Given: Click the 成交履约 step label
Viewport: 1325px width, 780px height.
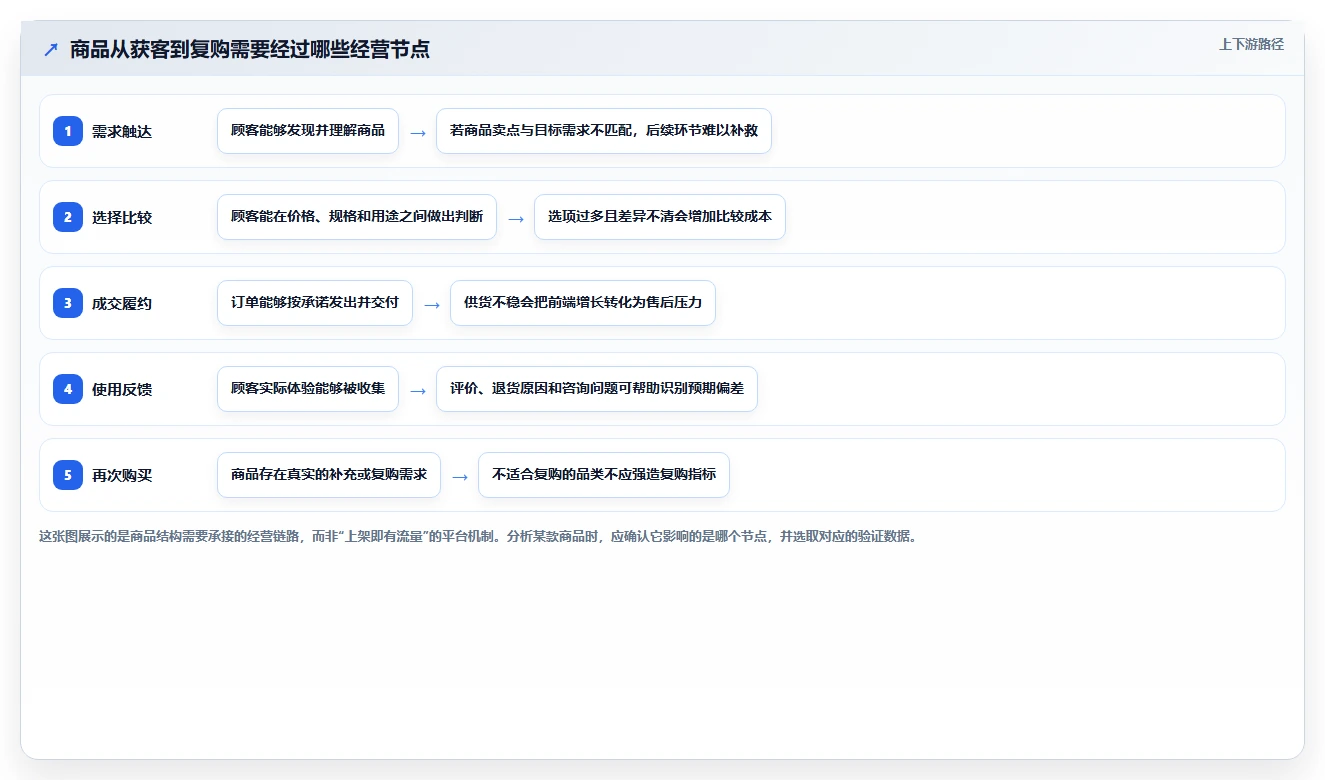Looking at the screenshot, I should 122,303.
